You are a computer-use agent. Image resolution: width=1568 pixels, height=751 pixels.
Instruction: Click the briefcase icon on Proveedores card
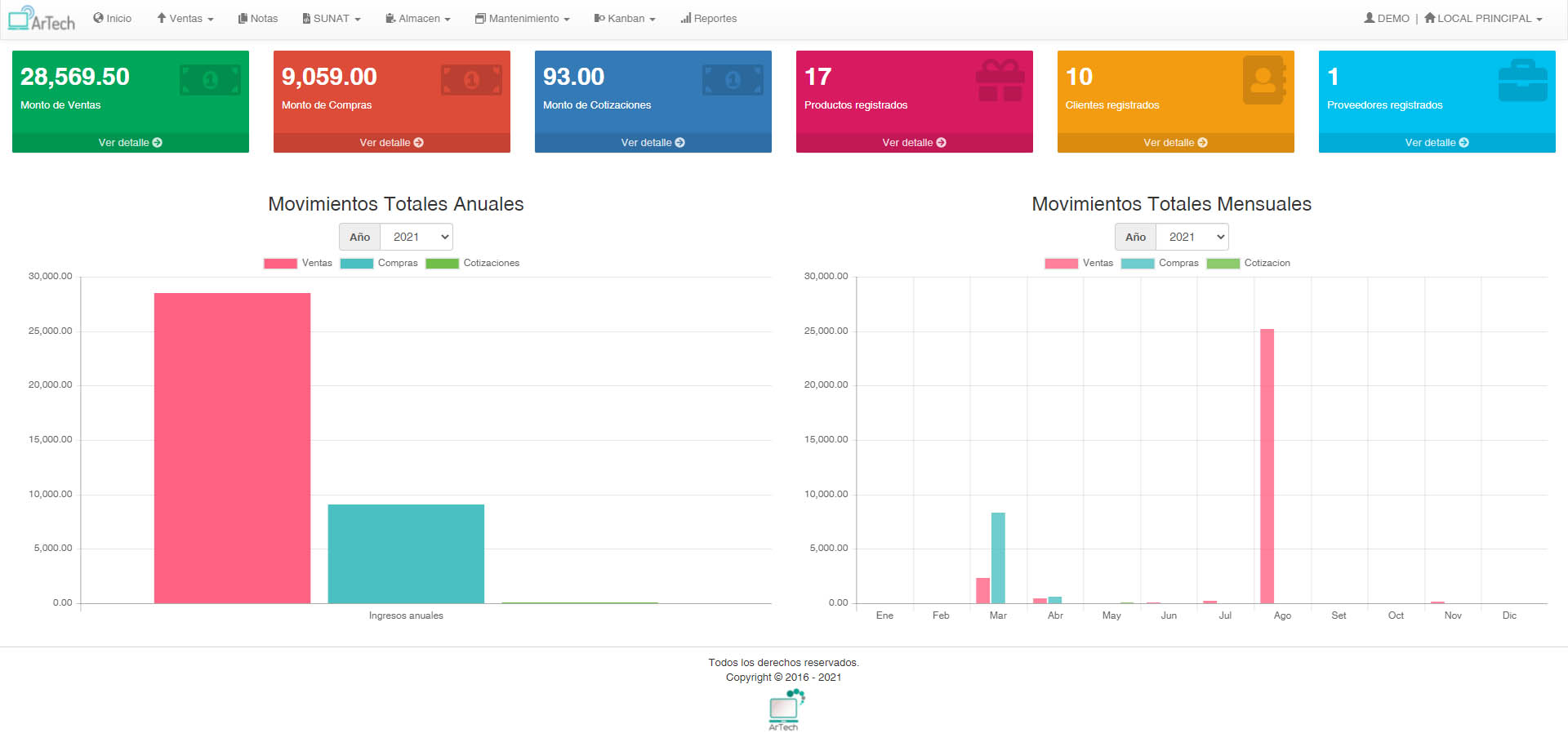[x=1522, y=80]
